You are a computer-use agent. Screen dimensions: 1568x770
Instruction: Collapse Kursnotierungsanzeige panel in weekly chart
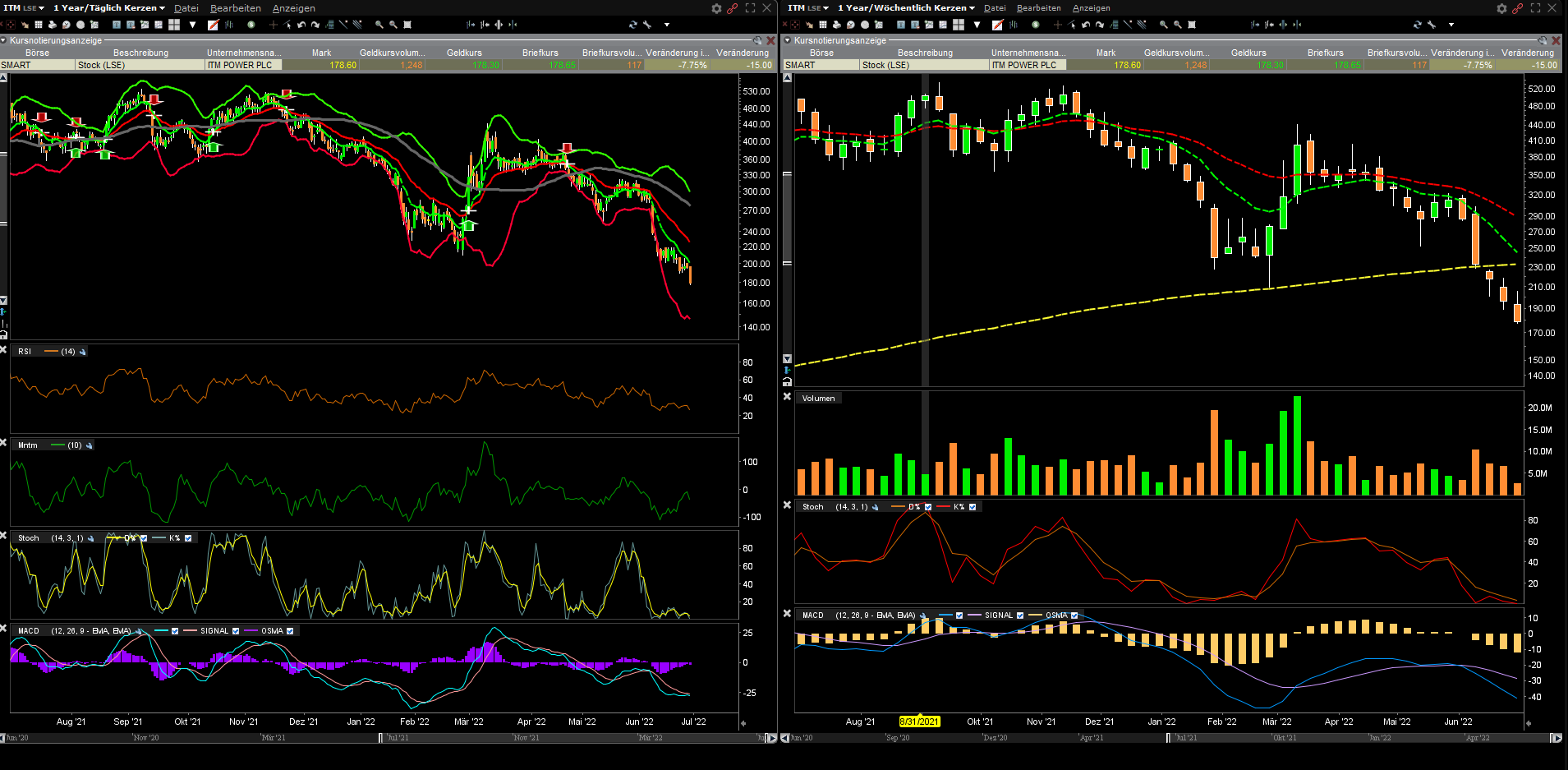pos(788,40)
